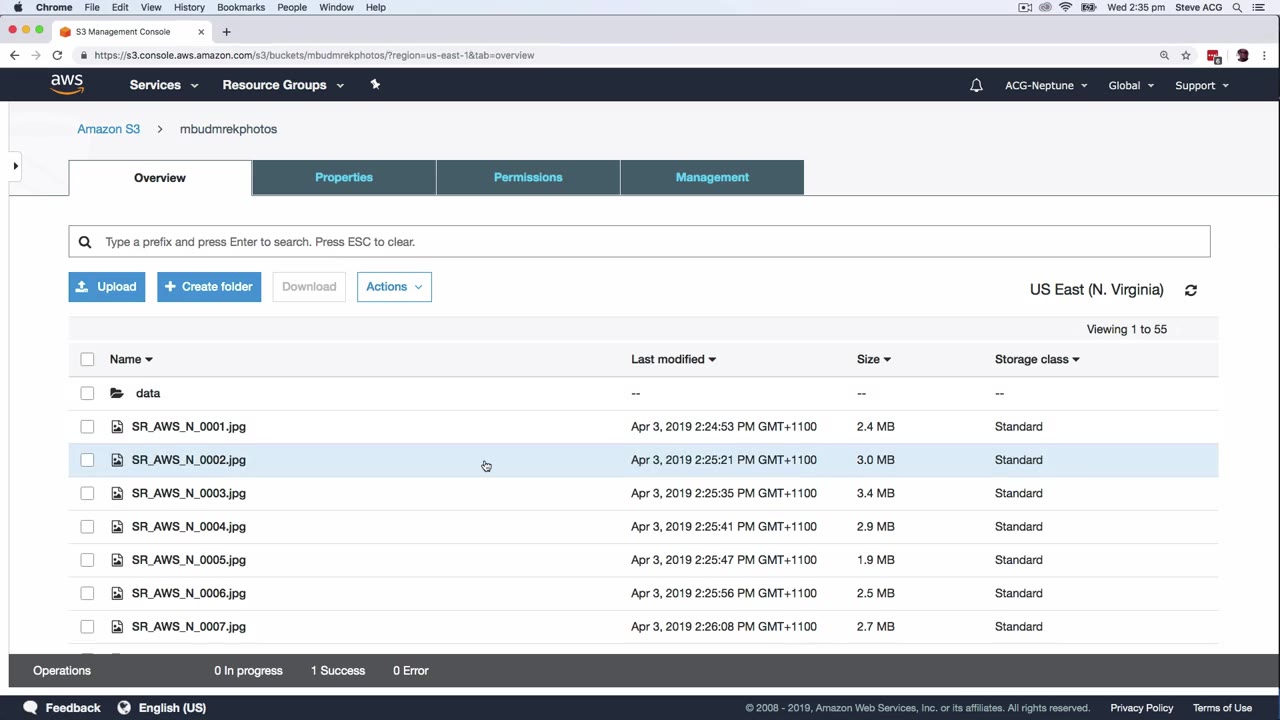
Task: Select the checkbox for SR_AWS_N_0003.jpg
Action: click(x=87, y=493)
